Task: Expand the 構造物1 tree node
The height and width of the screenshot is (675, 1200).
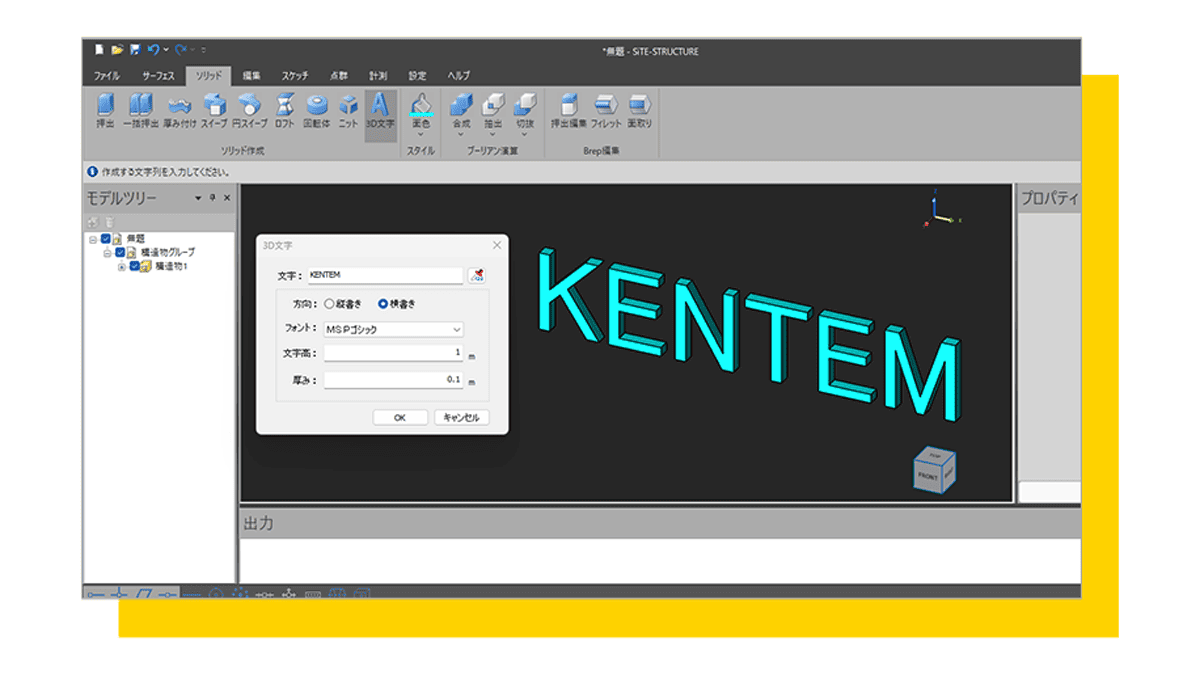Action: pos(122,267)
